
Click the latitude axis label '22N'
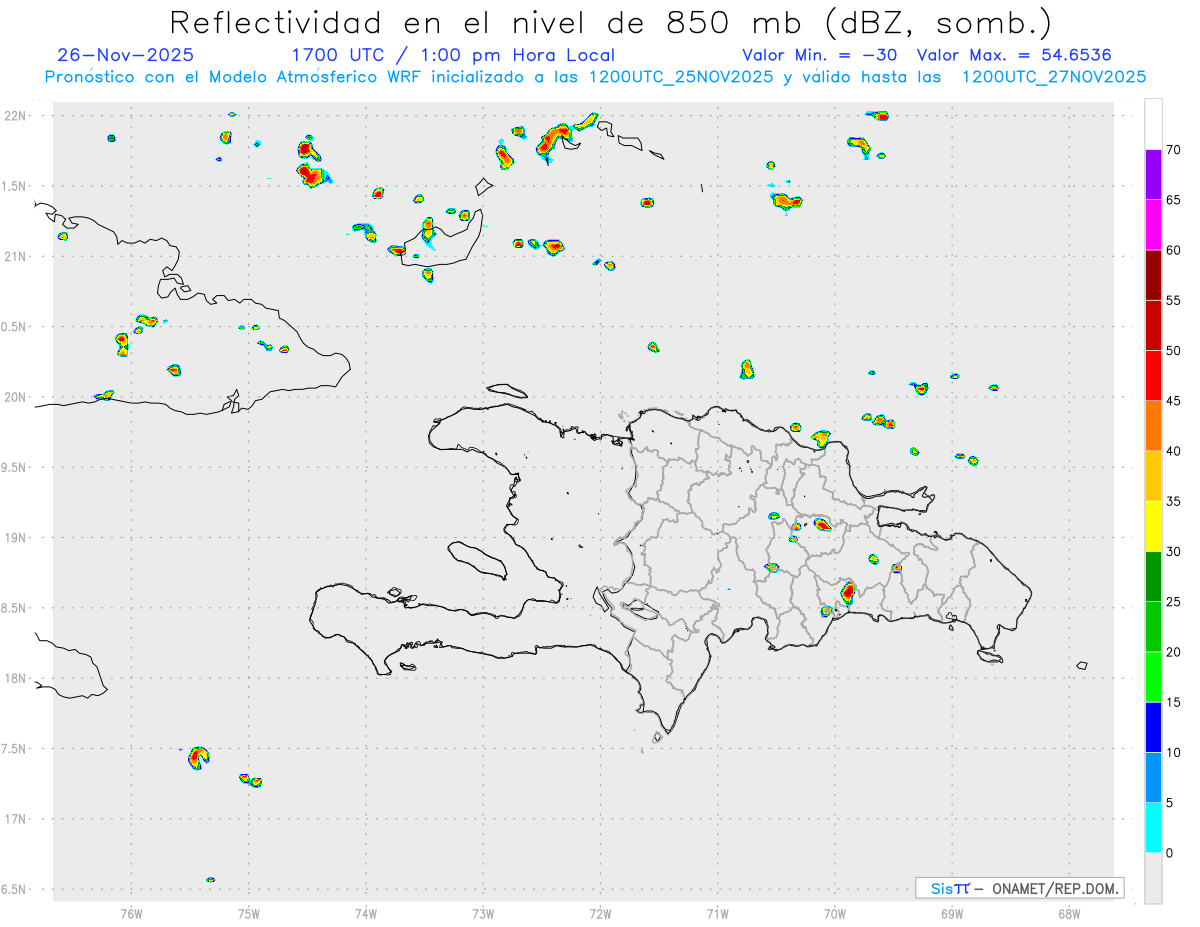click(16, 116)
